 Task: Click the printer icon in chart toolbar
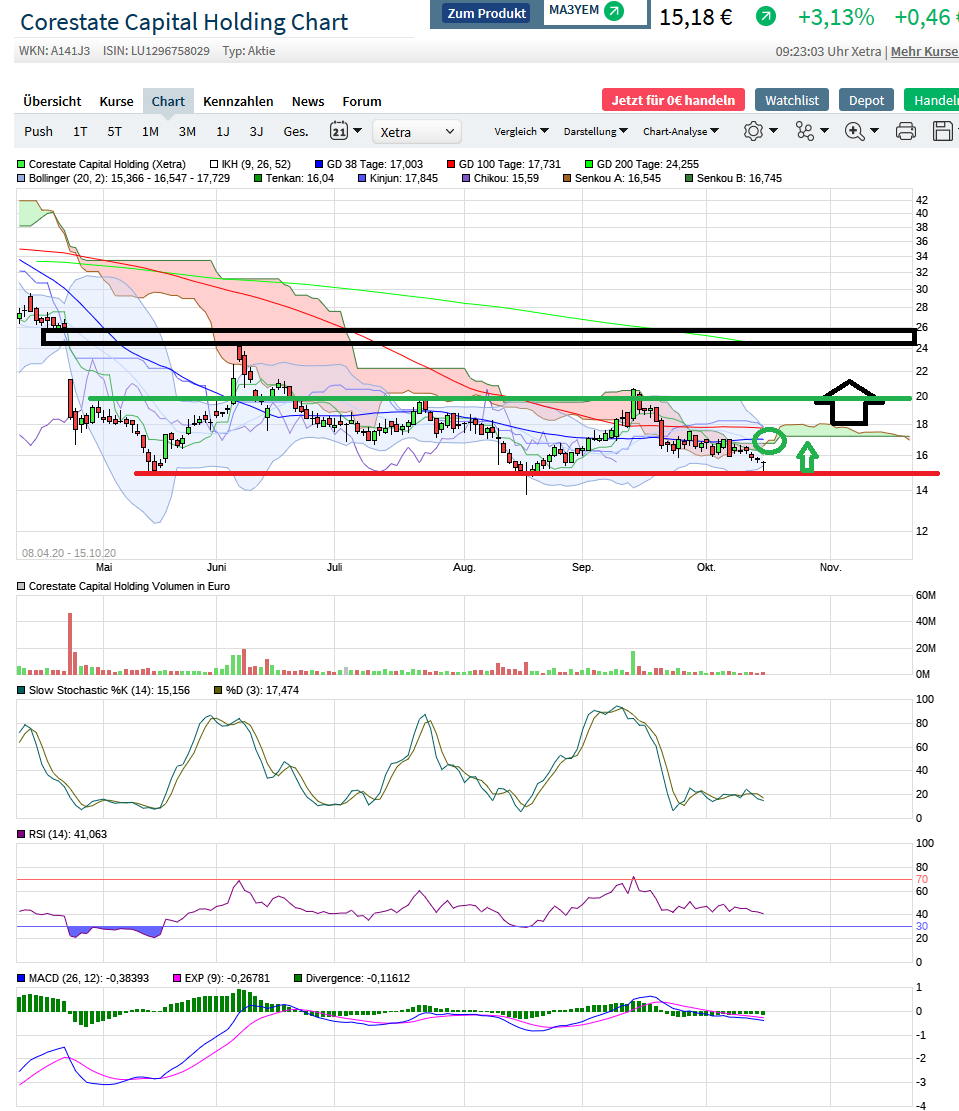(x=905, y=131)
